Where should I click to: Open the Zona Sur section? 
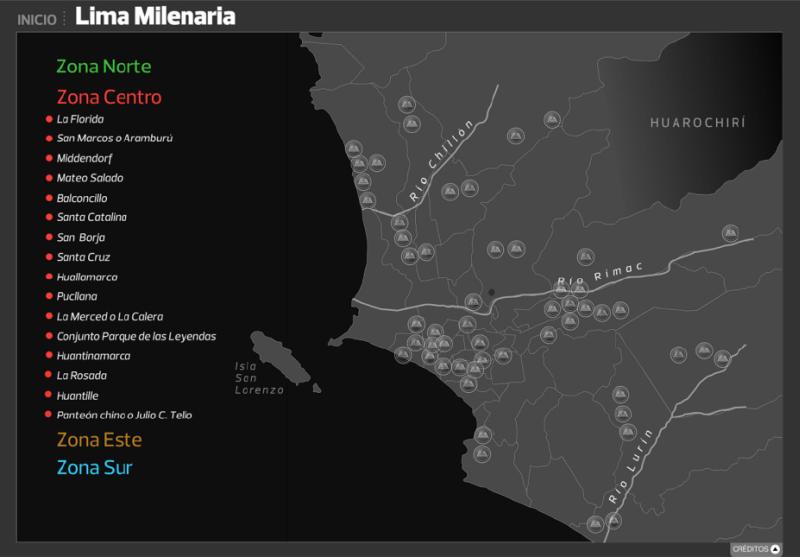point(94,468)
